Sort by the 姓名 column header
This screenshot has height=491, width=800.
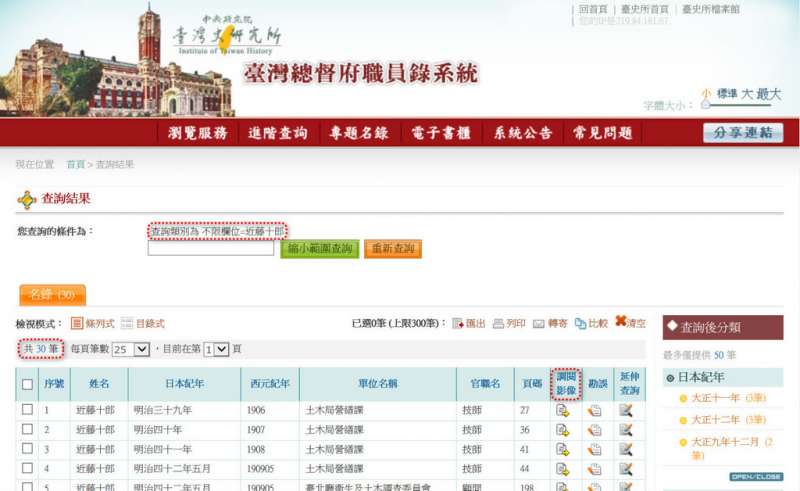(x=99, y=384)
